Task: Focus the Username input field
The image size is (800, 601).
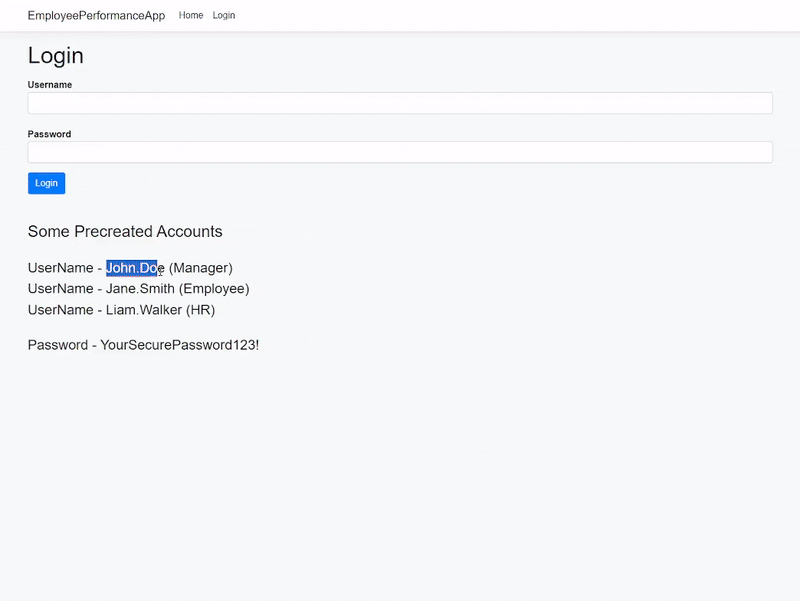Action: (400, 103)
